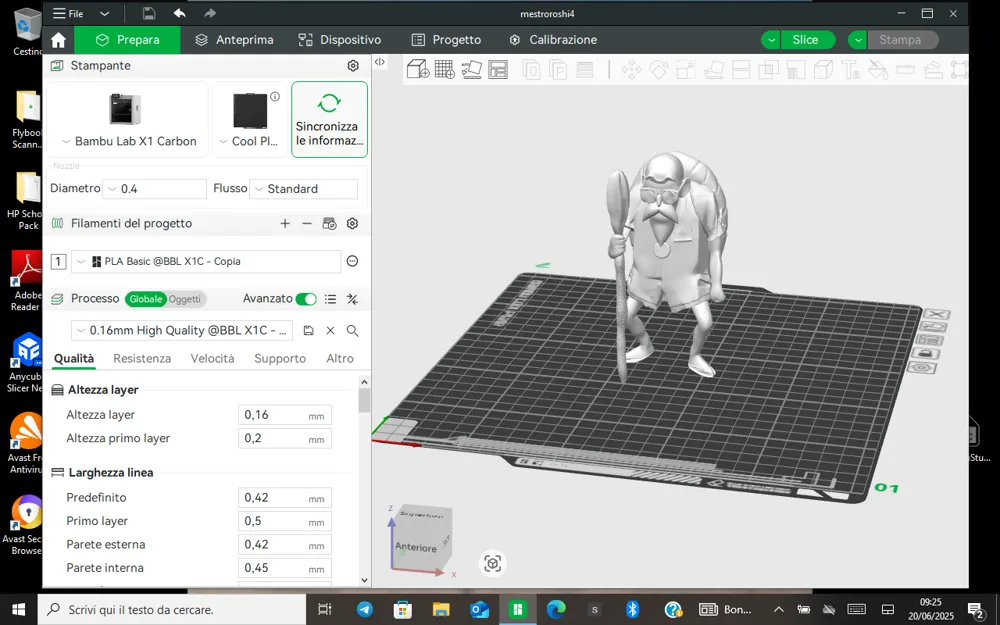Click the undo arrow in title bar
The image size is (1000, 625).
click(179, 13)
